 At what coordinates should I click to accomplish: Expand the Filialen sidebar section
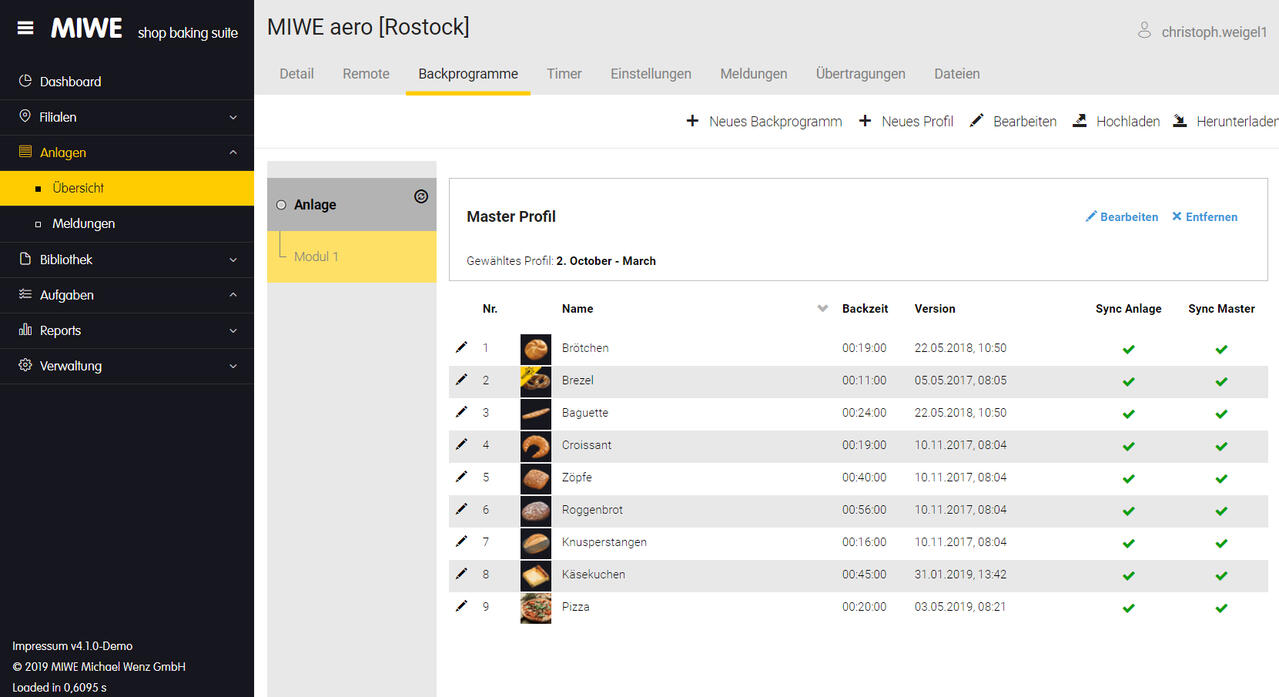pos(233,117)
